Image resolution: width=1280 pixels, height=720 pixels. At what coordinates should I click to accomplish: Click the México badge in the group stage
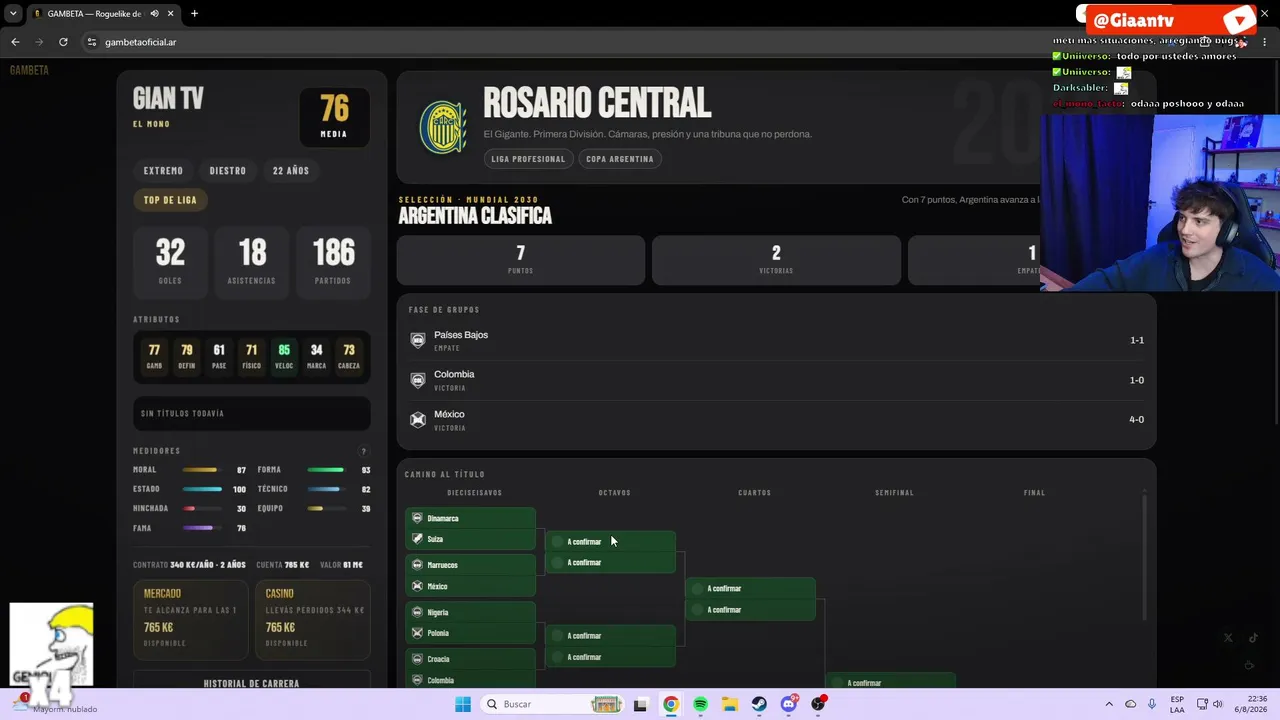point(418,420)
